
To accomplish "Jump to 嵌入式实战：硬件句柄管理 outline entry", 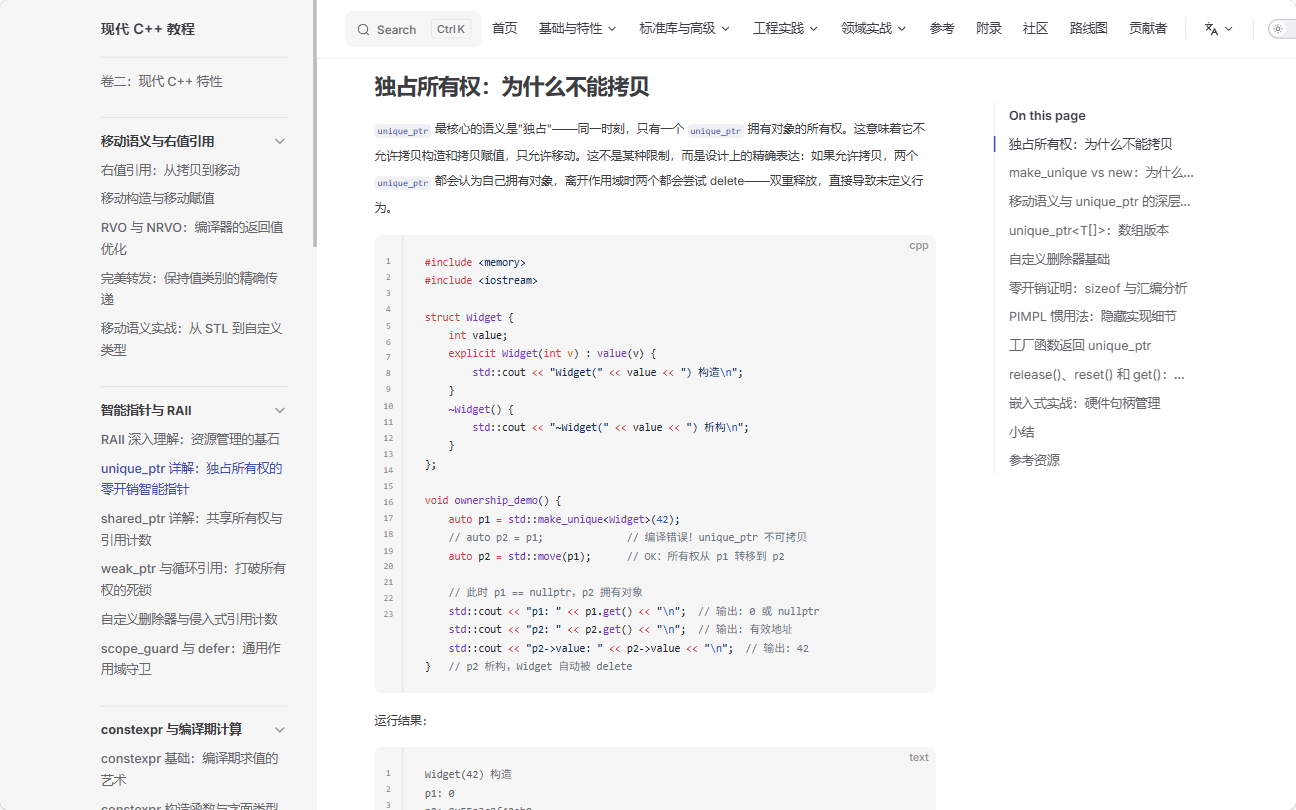I will pyautogui.click(x=1084, y=403).
